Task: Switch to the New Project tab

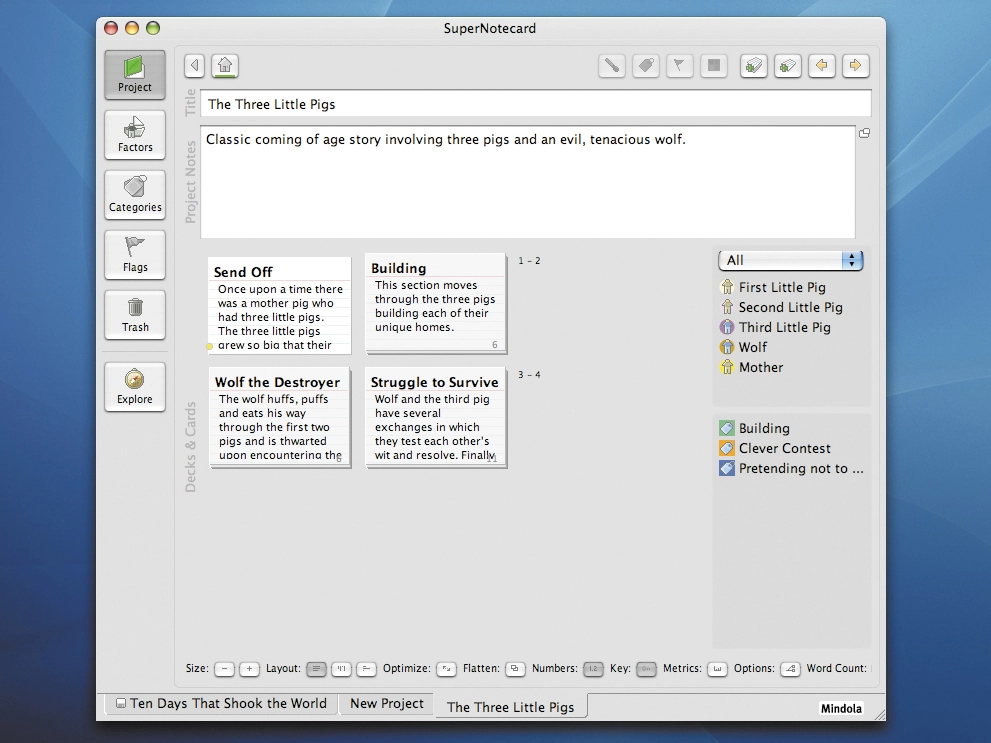Action: (x=387, y=703)
